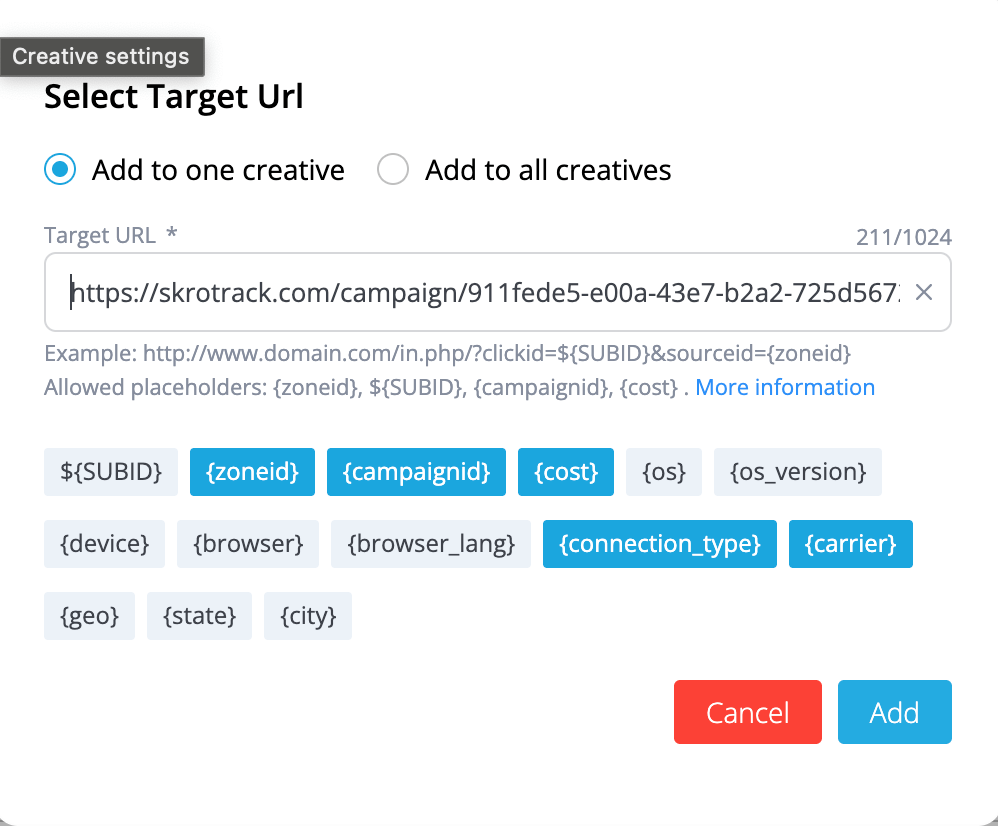Viewport: 998px width, 826px height.
Task: Click the 'Allowed placeholders' hint text
Action: tap(366, 388)
